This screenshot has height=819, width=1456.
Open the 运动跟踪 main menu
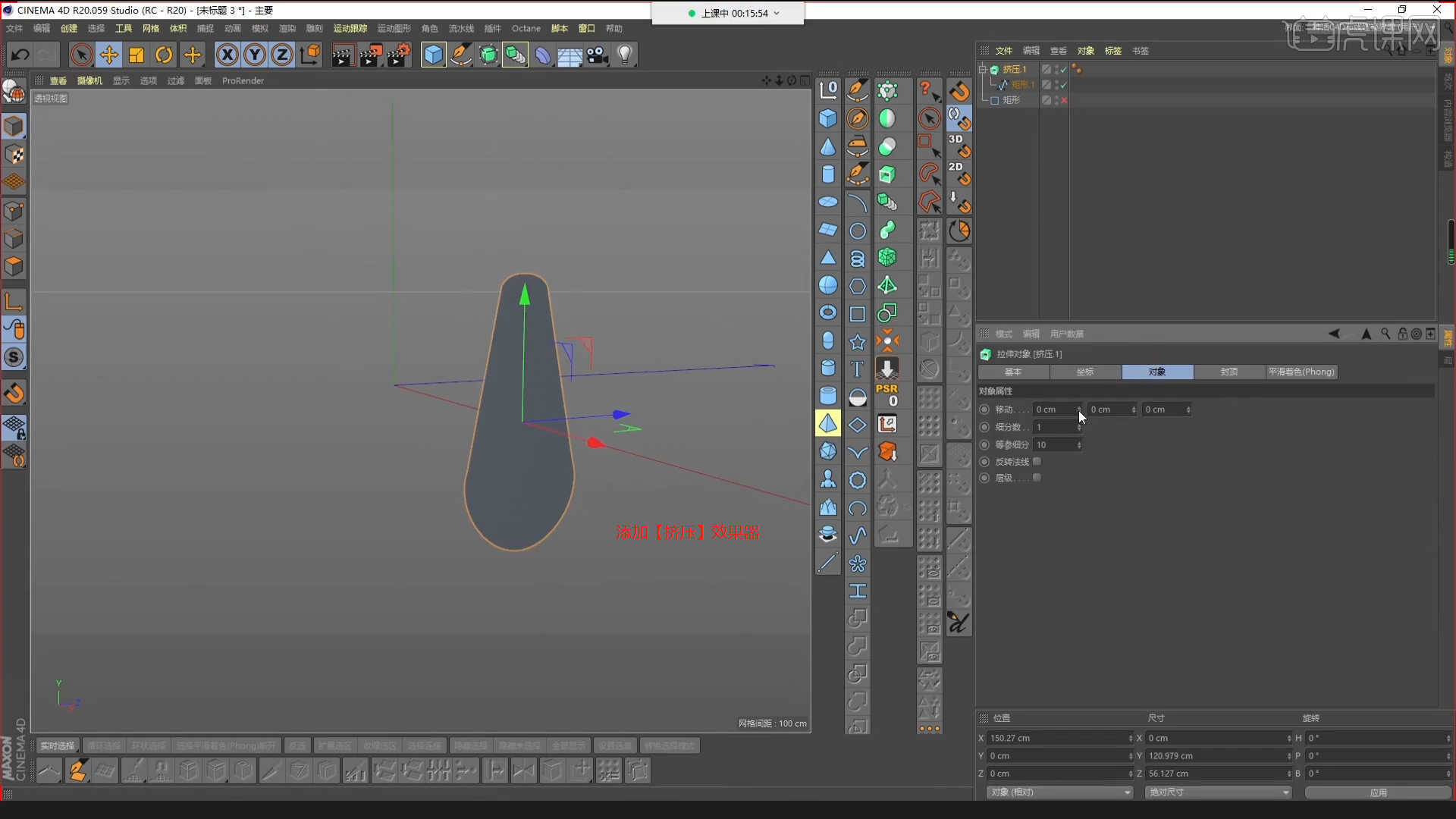(350, 29)
